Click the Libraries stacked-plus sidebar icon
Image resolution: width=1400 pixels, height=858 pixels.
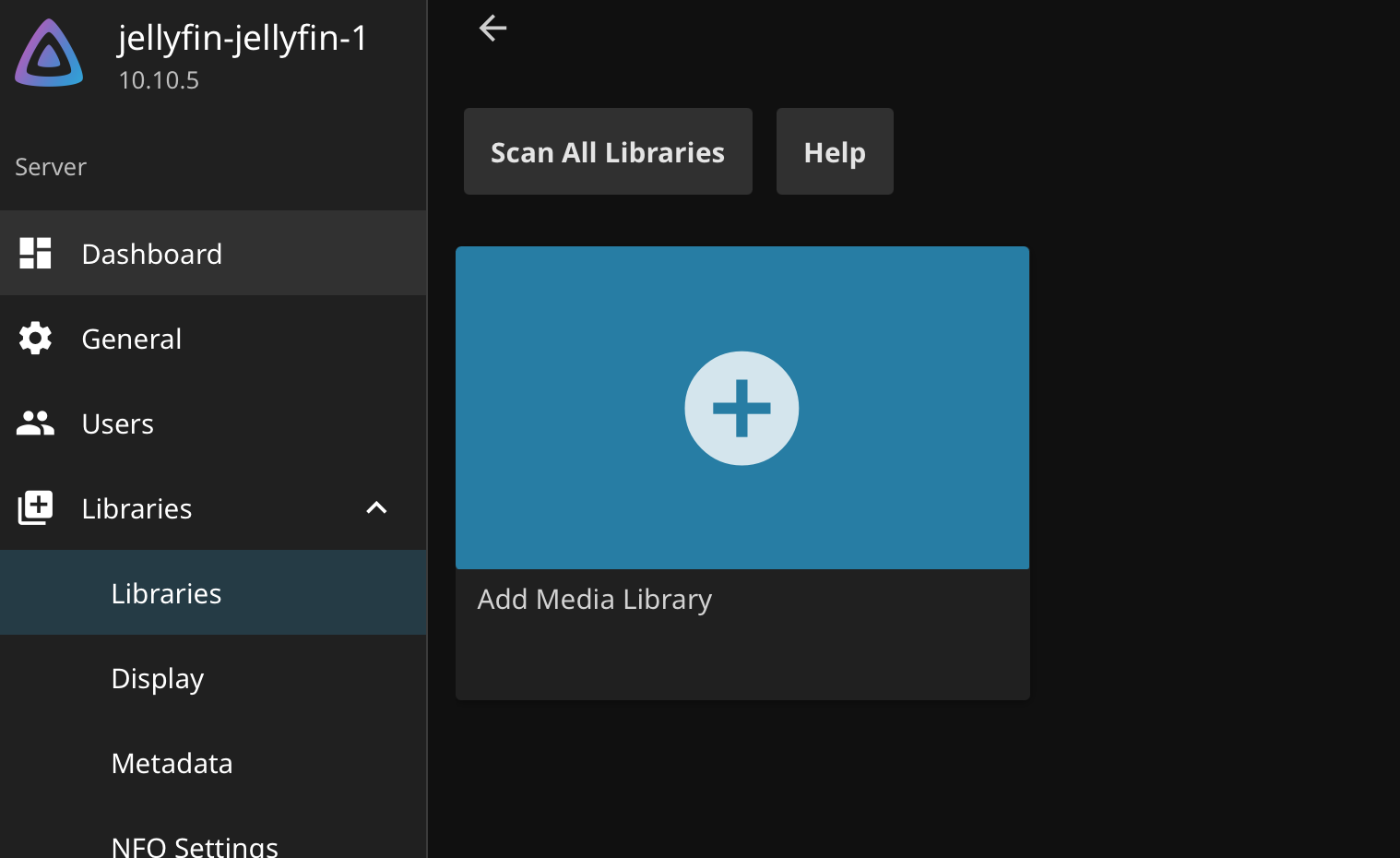pyautogui.click(x=35, y=508)
